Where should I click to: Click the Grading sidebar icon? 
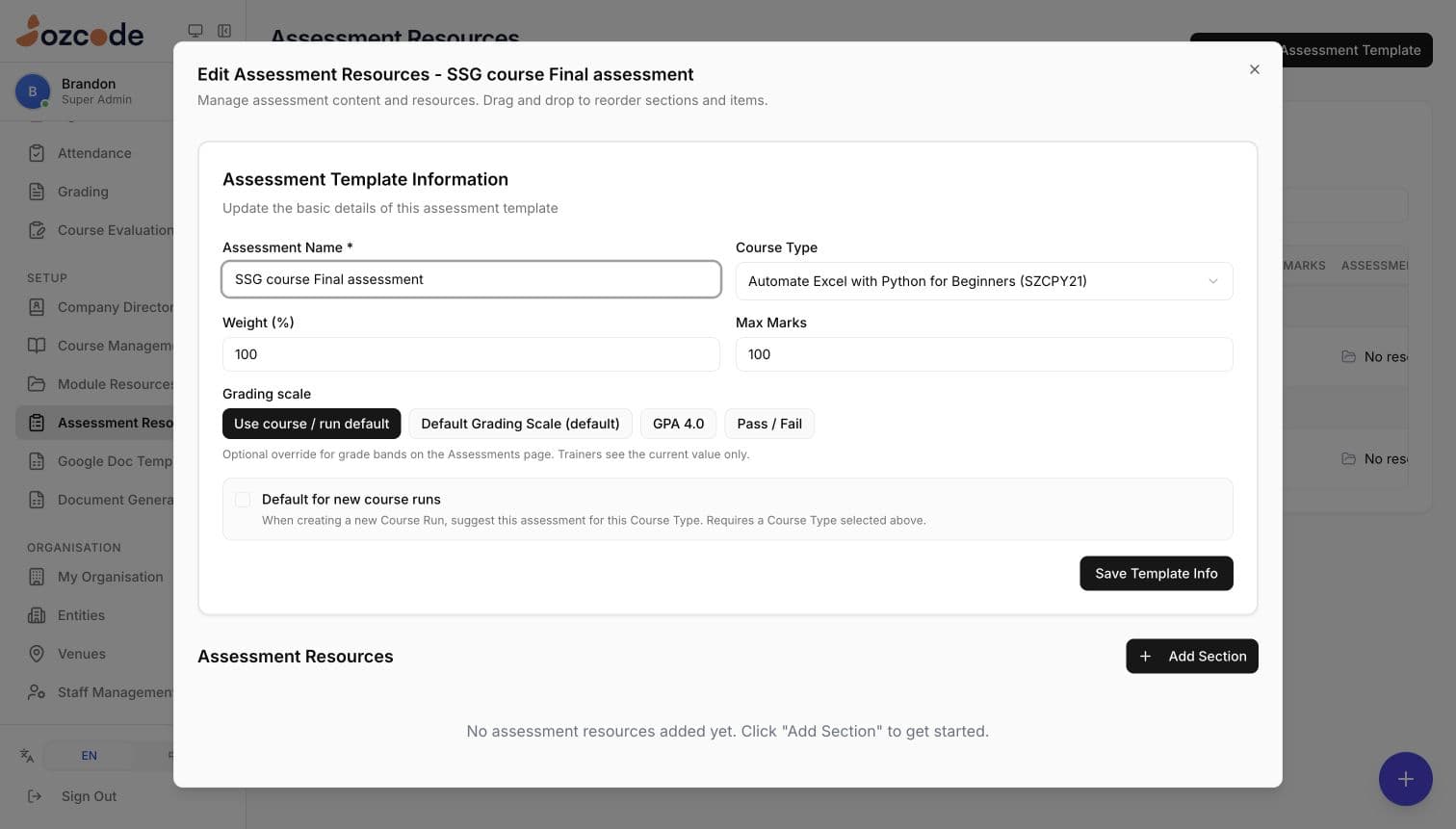[37, 192]
